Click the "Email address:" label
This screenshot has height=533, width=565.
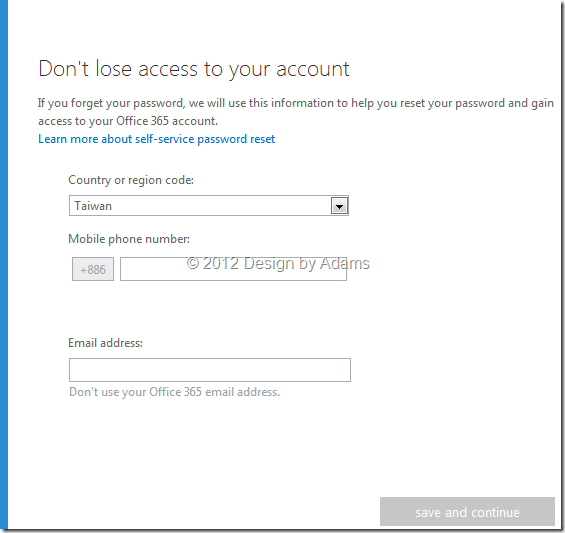[106, 343]
